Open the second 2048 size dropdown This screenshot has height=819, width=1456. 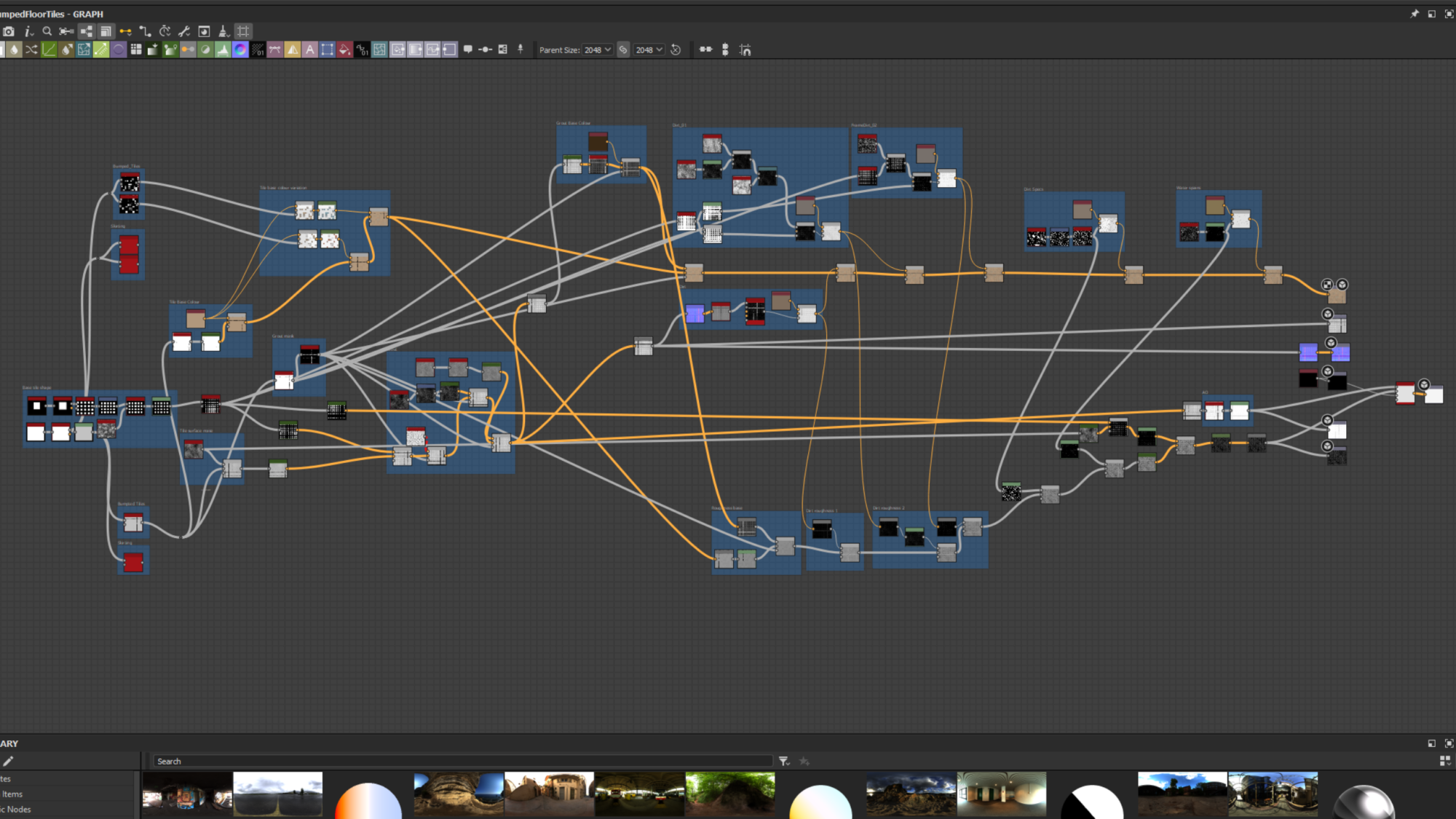(x=649, y=50)
